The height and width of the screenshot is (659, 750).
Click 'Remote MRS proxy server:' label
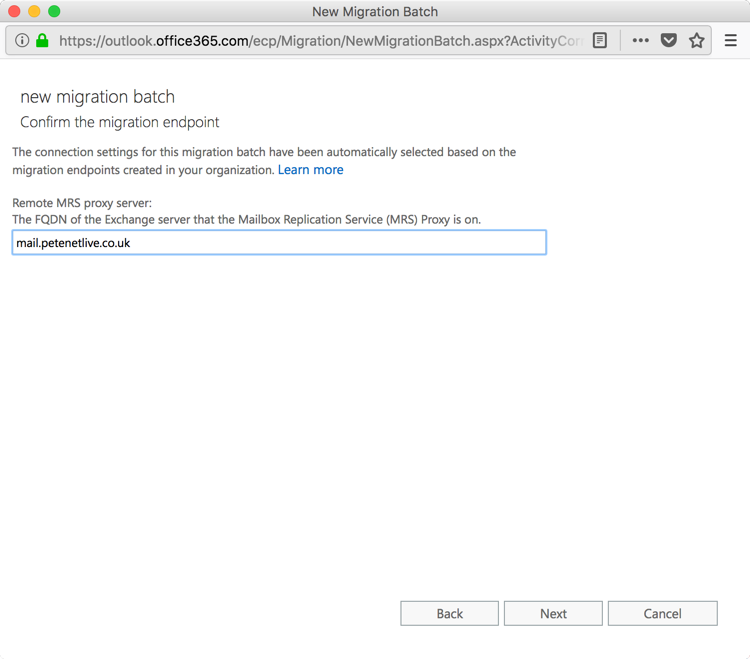pyautogui.click(x=82, y=203)
